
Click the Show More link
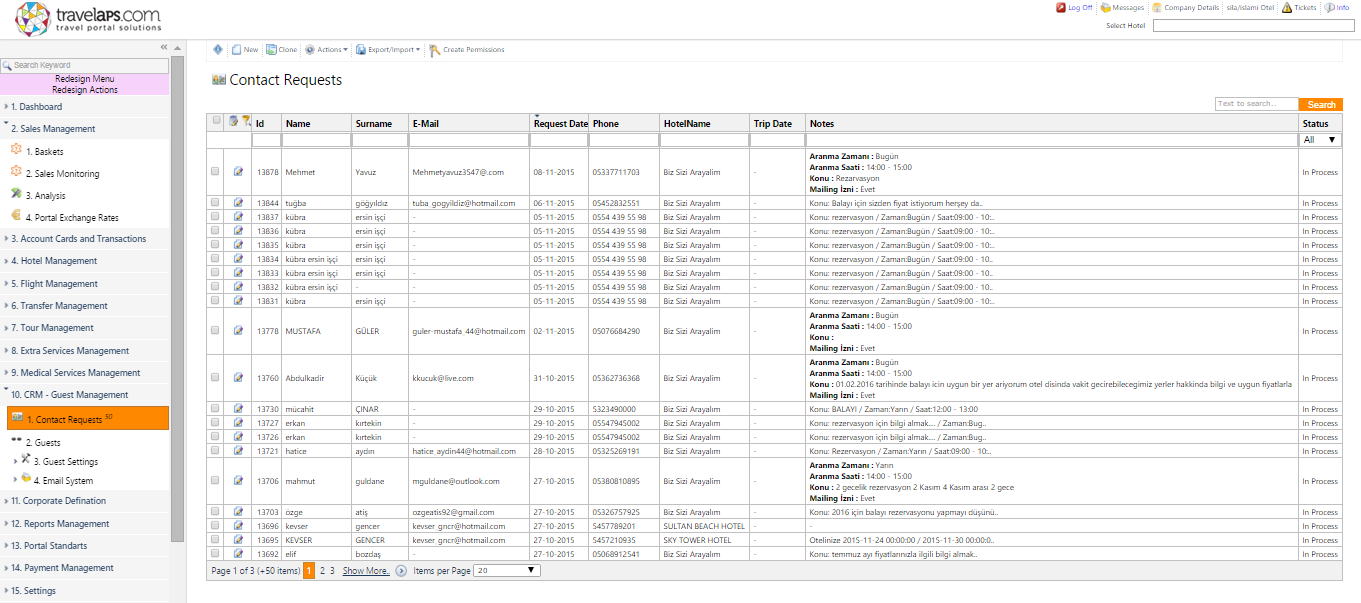[x=366, y=571]
